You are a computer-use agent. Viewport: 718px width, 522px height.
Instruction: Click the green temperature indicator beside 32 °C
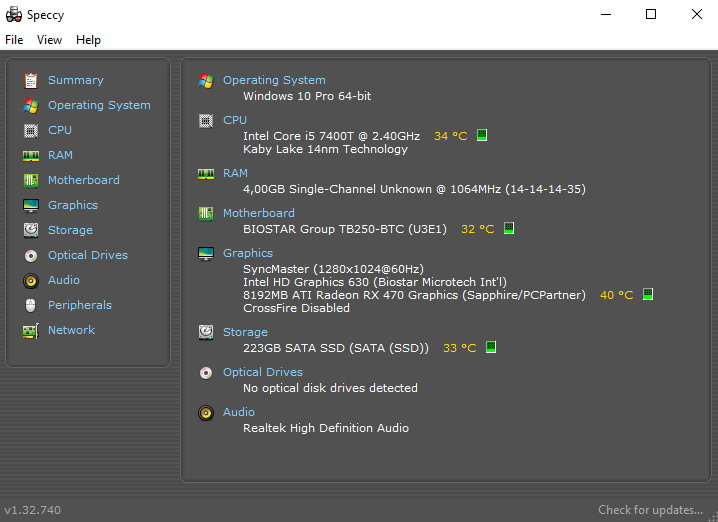pos(509,228)
